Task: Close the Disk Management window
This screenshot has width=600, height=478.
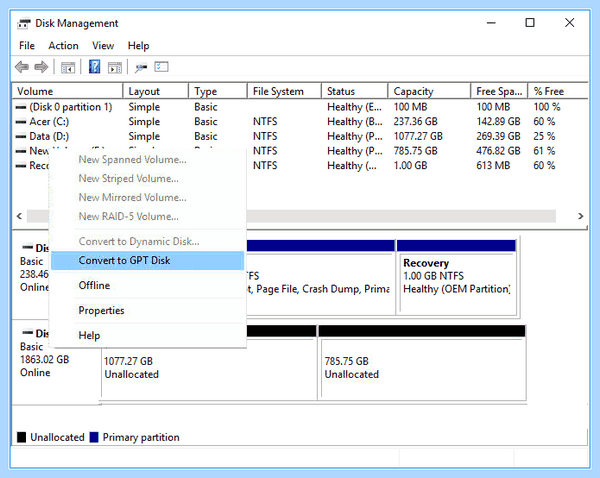Action: coord(569,23)
